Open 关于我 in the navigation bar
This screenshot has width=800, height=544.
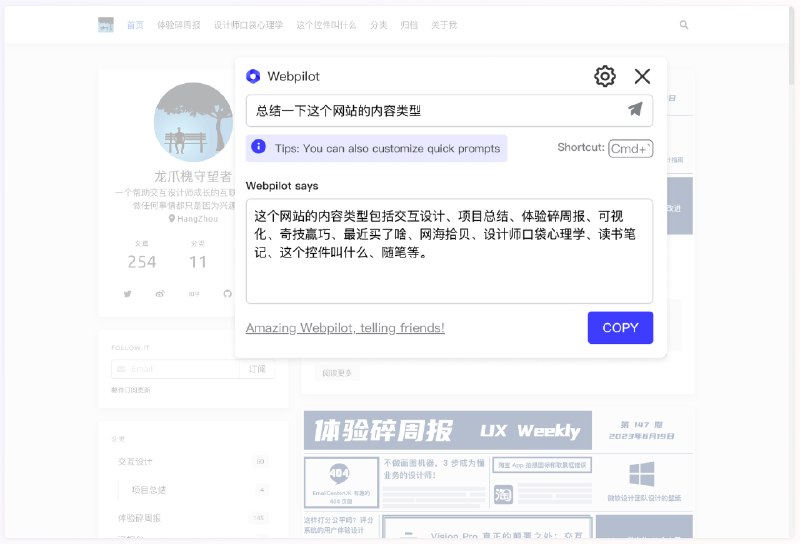tap(444, 25)
